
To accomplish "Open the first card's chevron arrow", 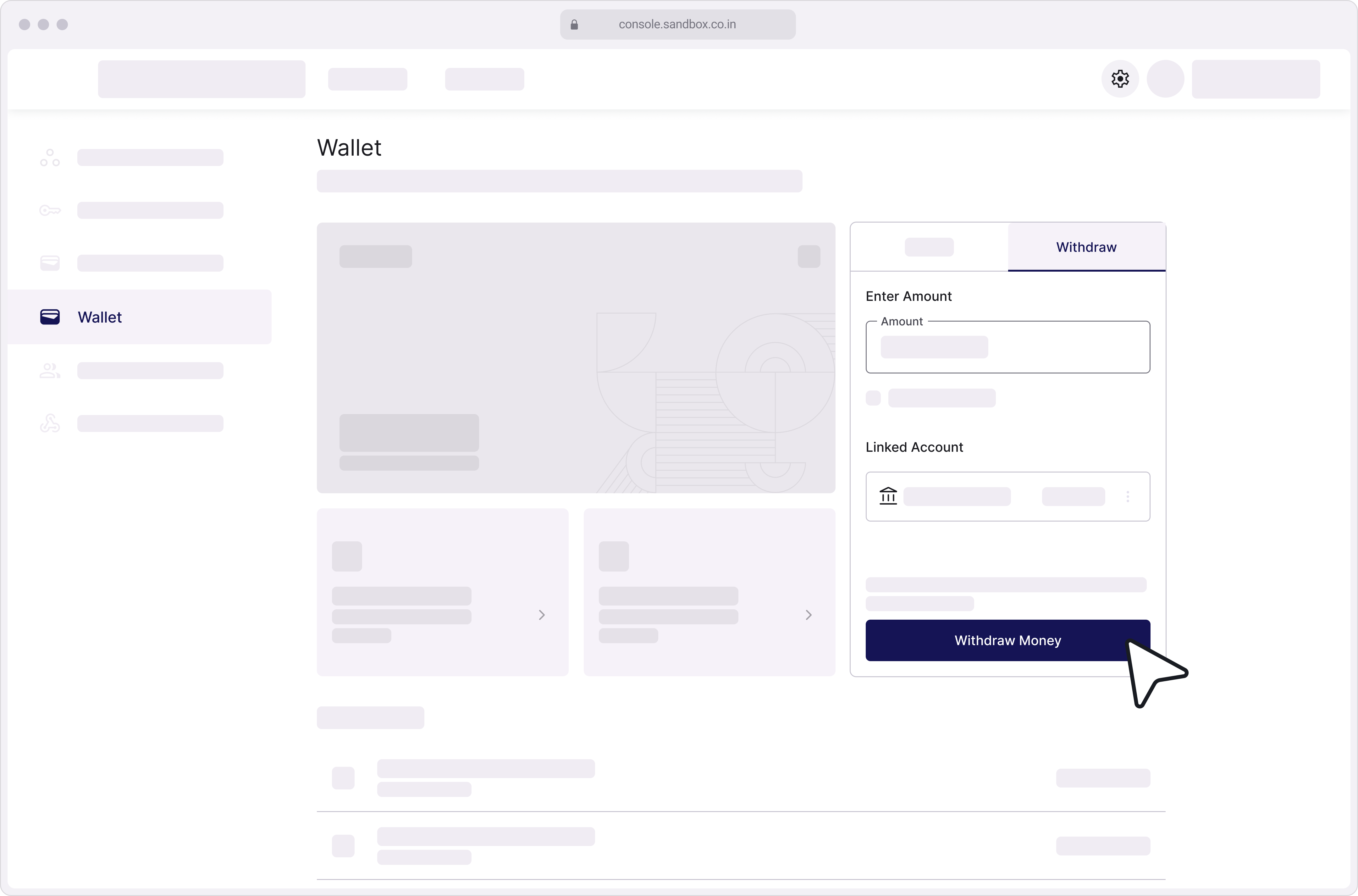I will point(542,615).
